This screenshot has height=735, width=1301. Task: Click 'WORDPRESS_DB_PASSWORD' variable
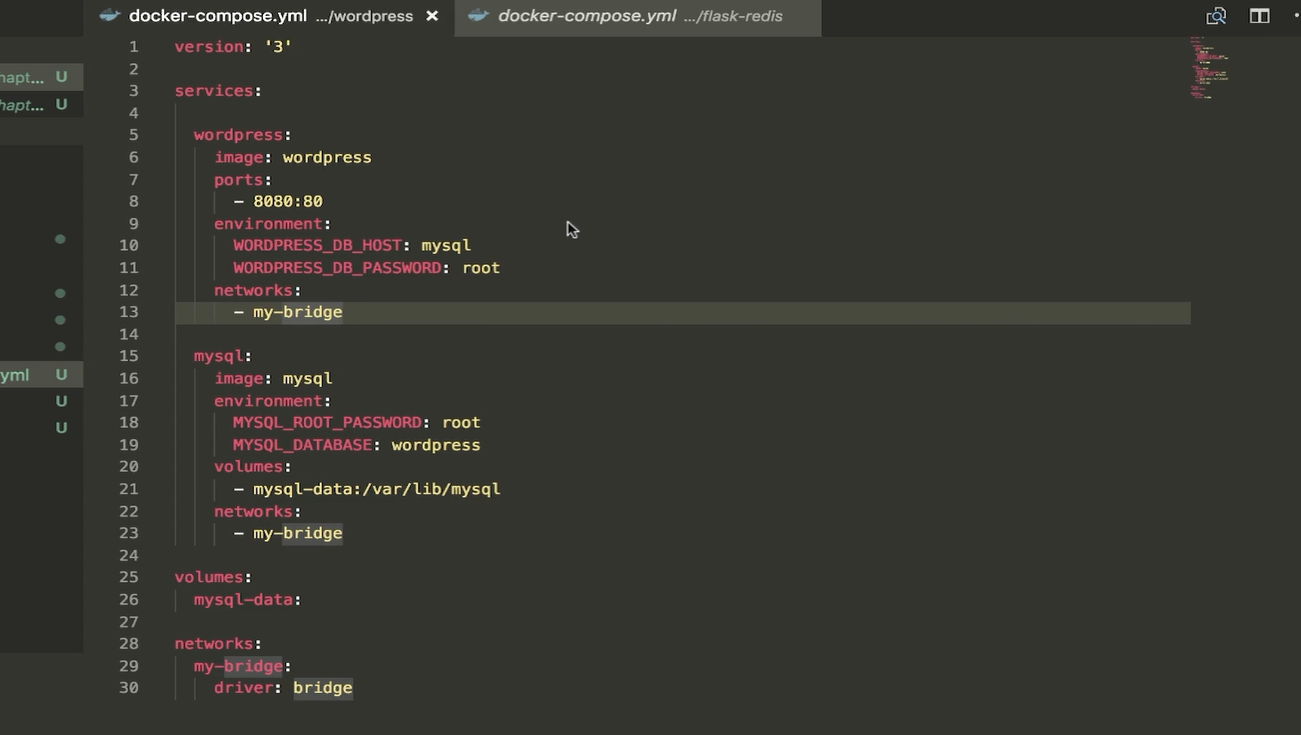point(337,268)
